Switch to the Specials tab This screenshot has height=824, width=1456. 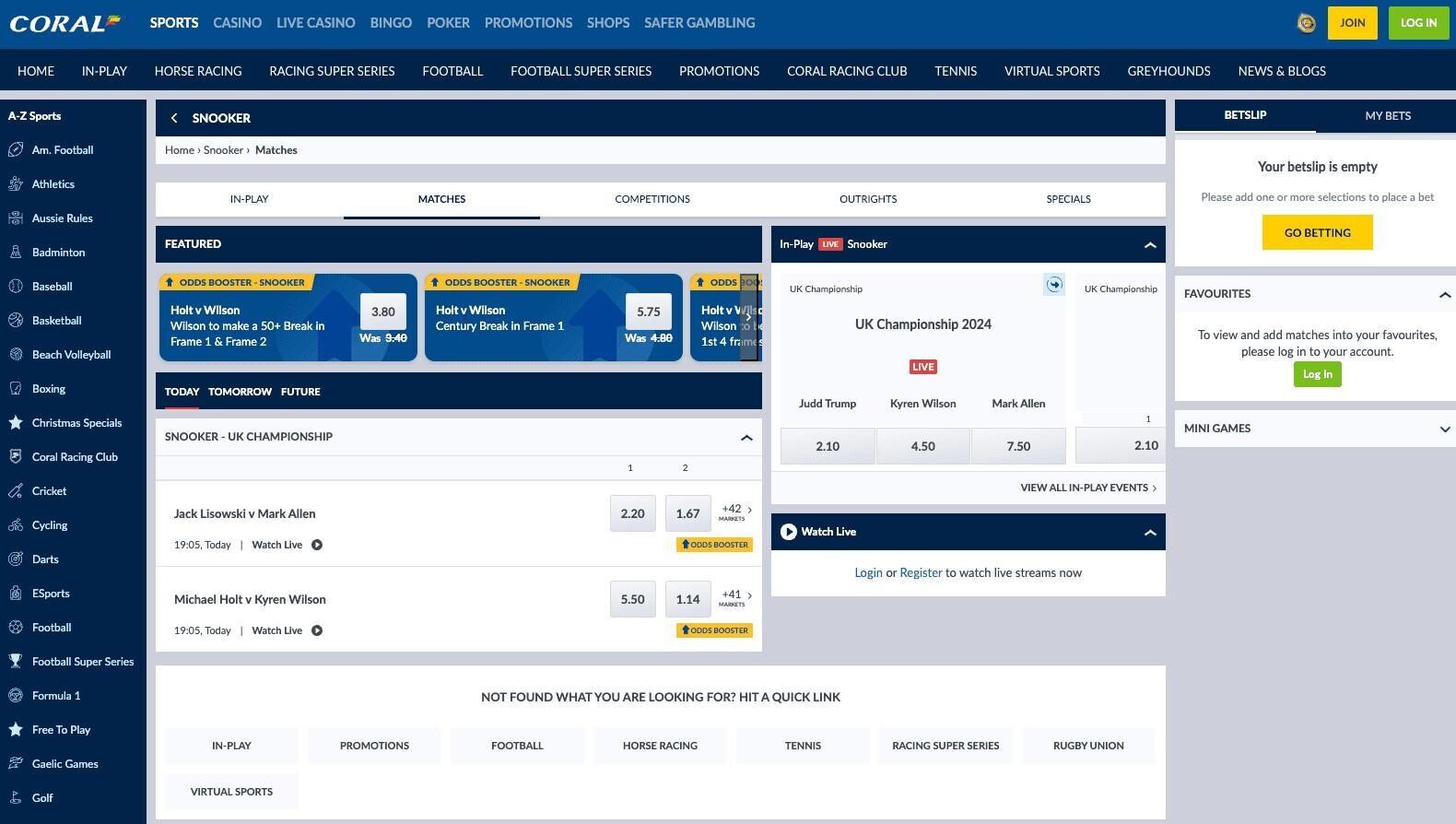tap(1068, 199)
